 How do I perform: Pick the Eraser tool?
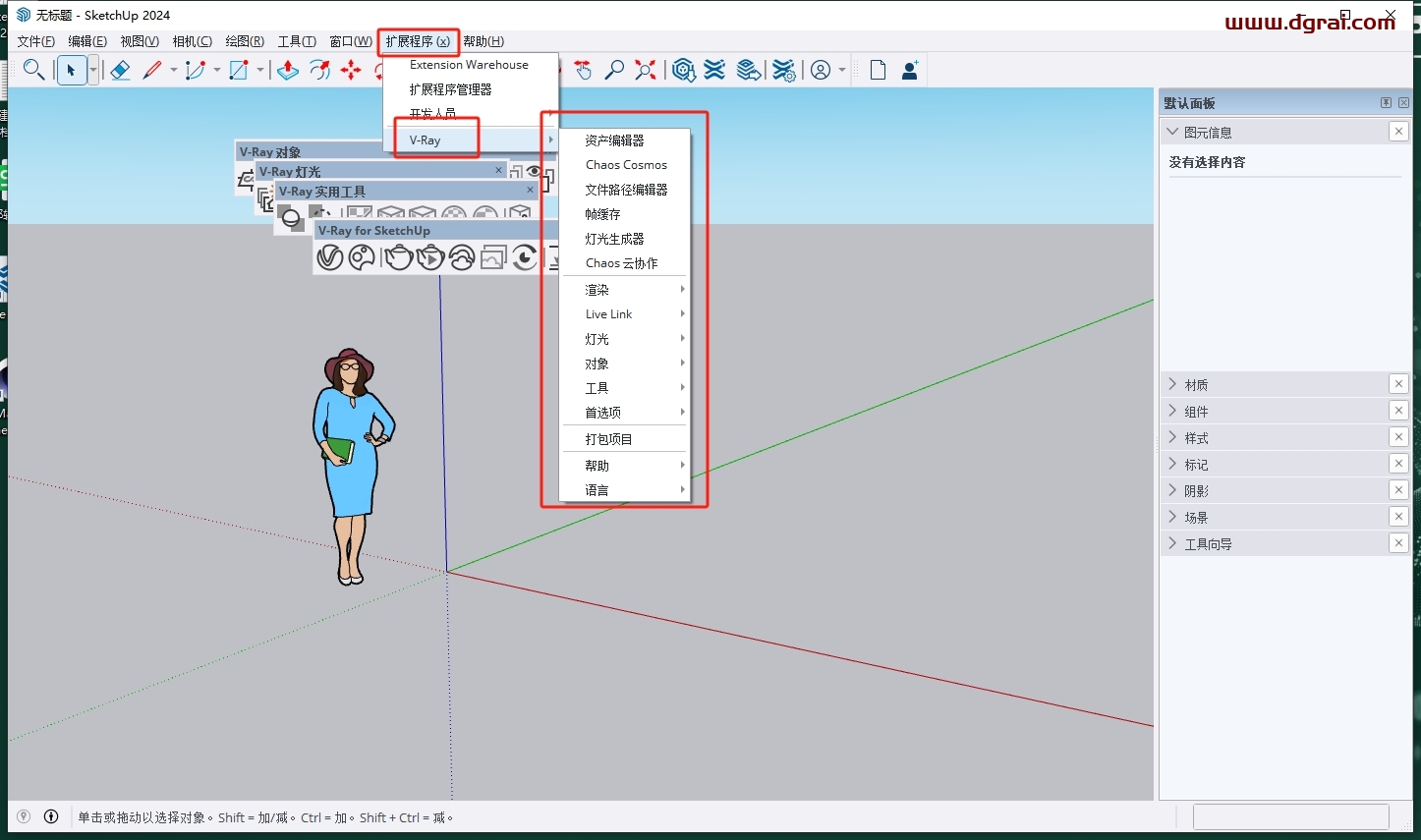click(x=120, y=70)
